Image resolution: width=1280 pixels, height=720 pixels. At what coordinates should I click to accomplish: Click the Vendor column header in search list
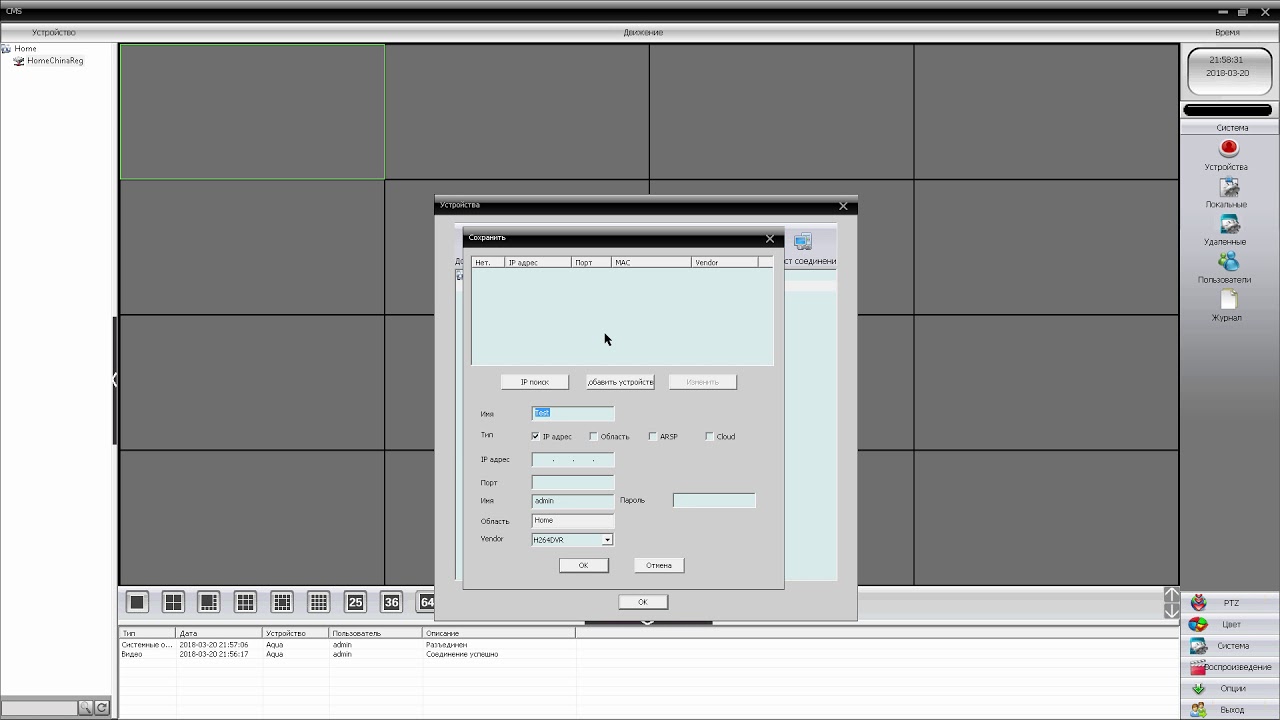click(724, 262)
